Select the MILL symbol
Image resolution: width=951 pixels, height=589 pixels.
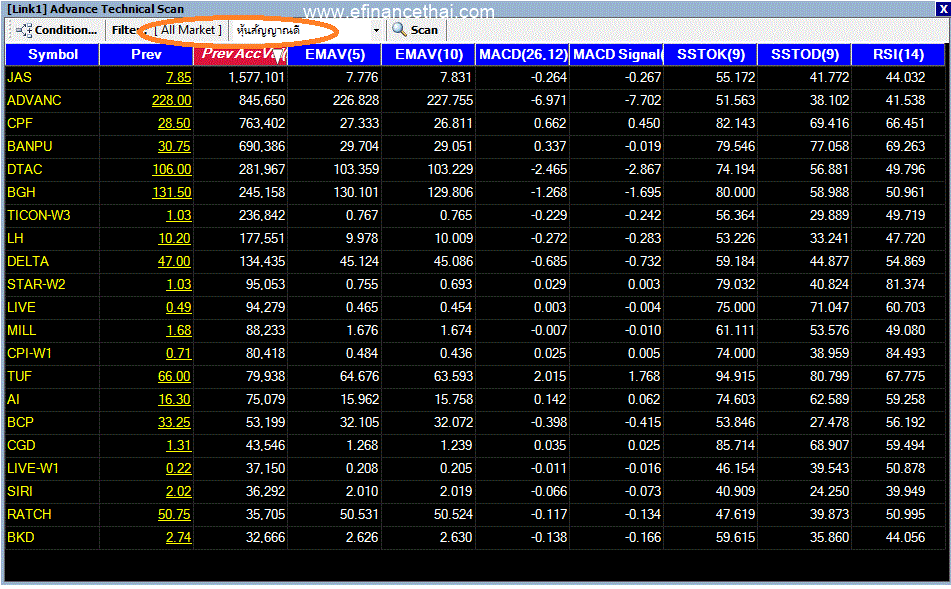pyautogui.click(x=22, y=331)
